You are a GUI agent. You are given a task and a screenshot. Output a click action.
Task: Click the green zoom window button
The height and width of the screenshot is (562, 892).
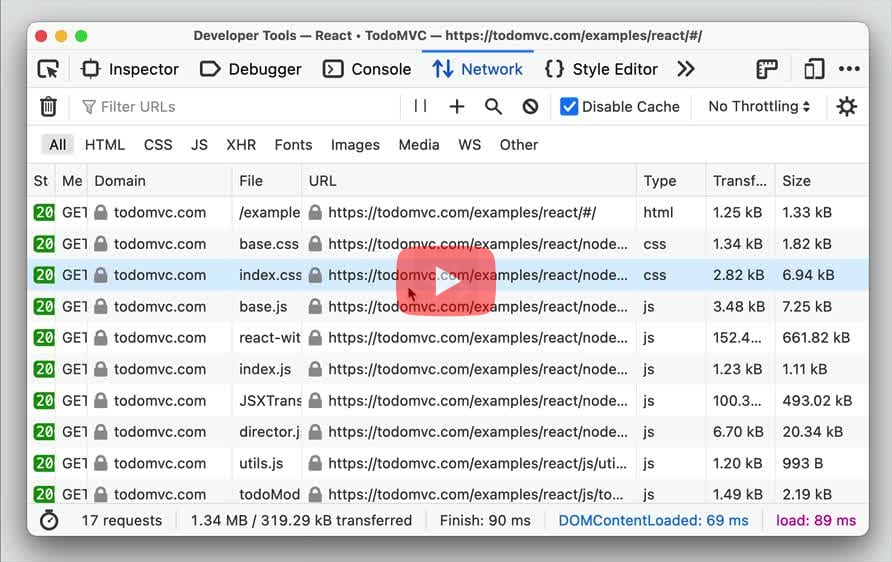point(81,36)
